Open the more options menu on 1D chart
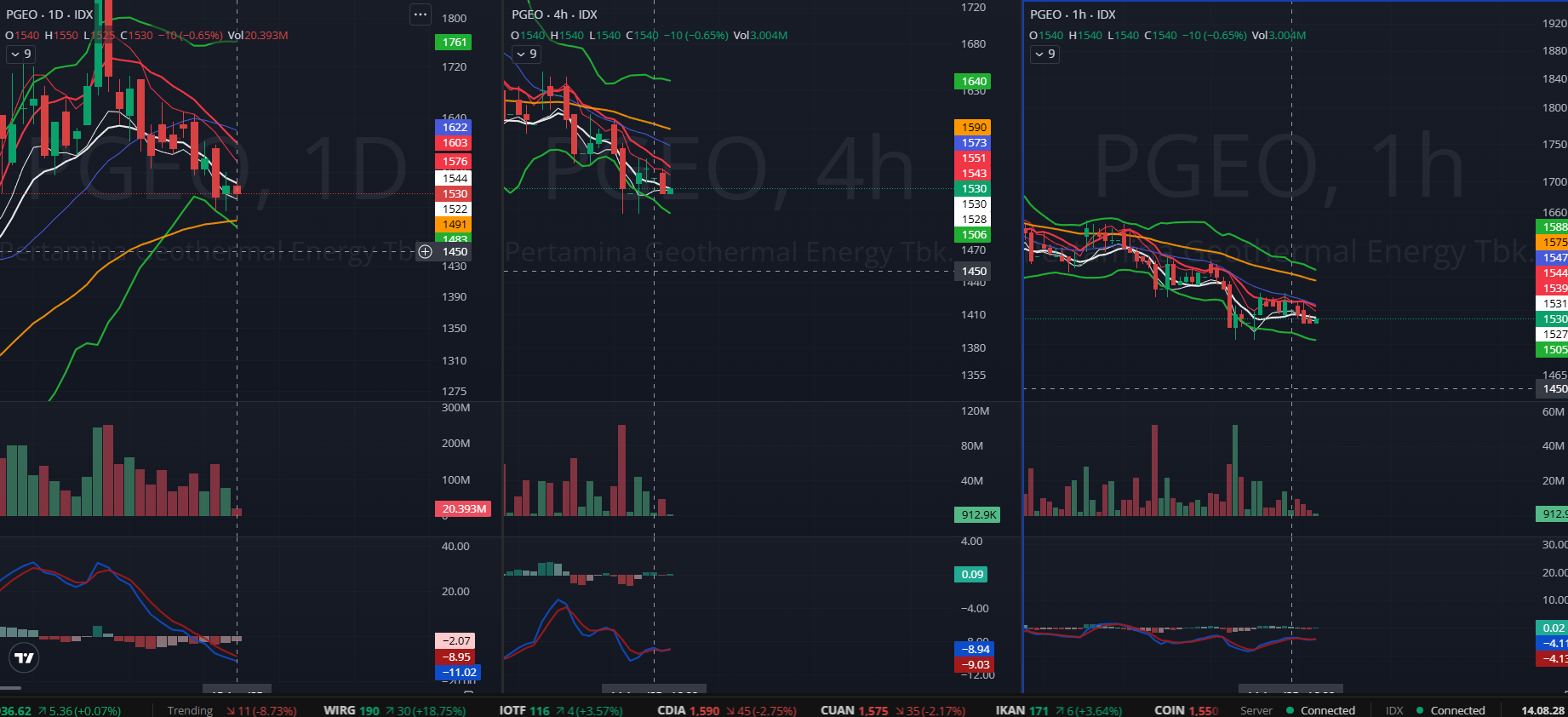The image size is (1568, 717). pos(420,14)
